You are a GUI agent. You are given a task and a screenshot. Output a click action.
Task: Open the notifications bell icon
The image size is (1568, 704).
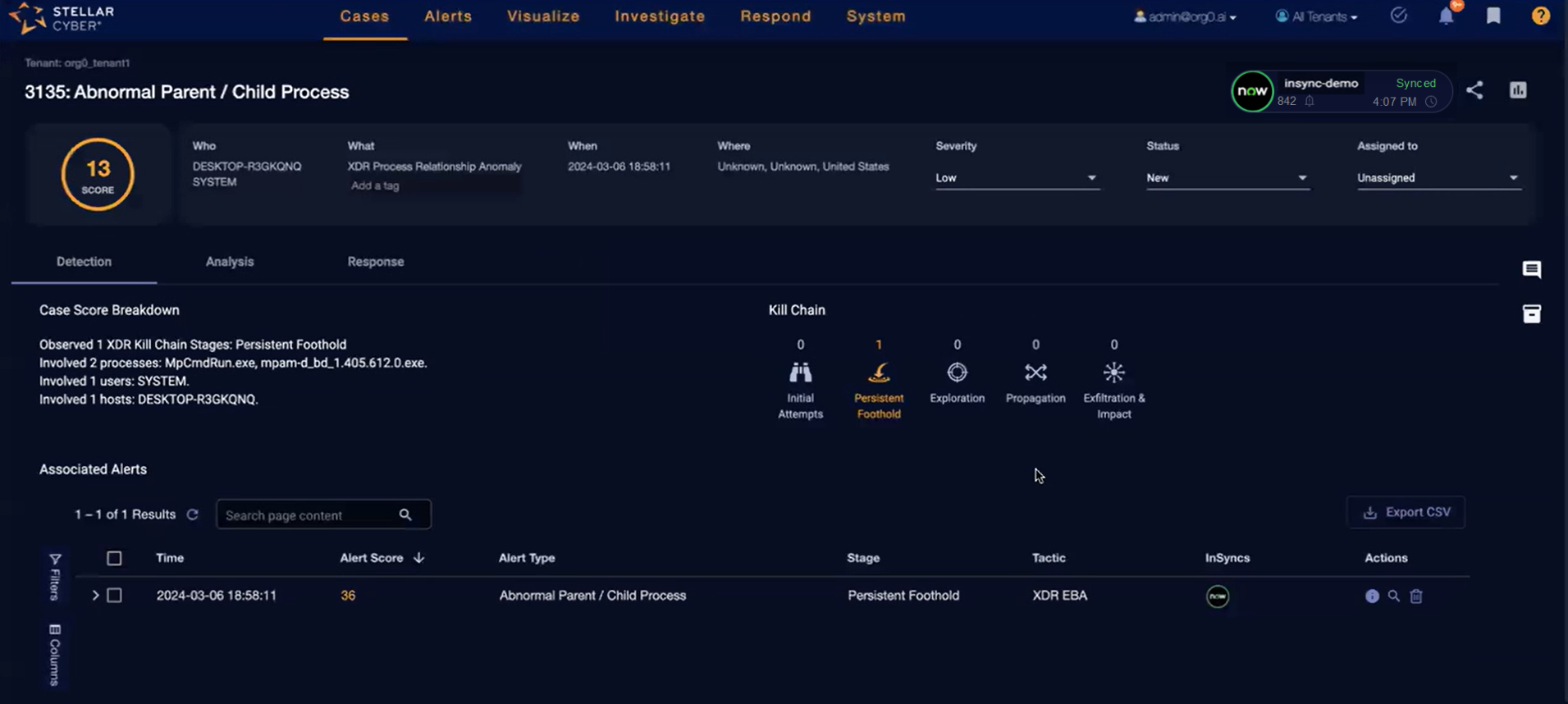click(1446, 16)
